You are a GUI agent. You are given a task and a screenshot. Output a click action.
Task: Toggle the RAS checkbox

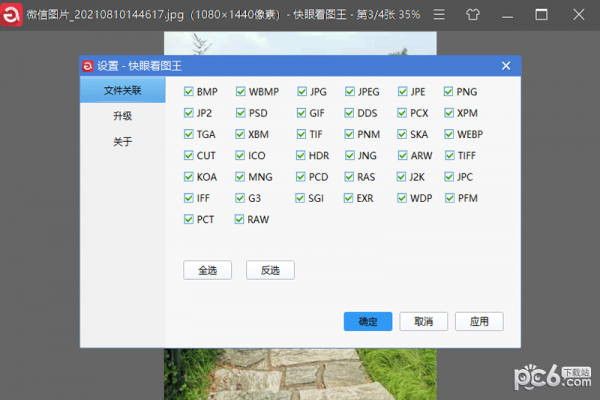[x=349, y=177]
